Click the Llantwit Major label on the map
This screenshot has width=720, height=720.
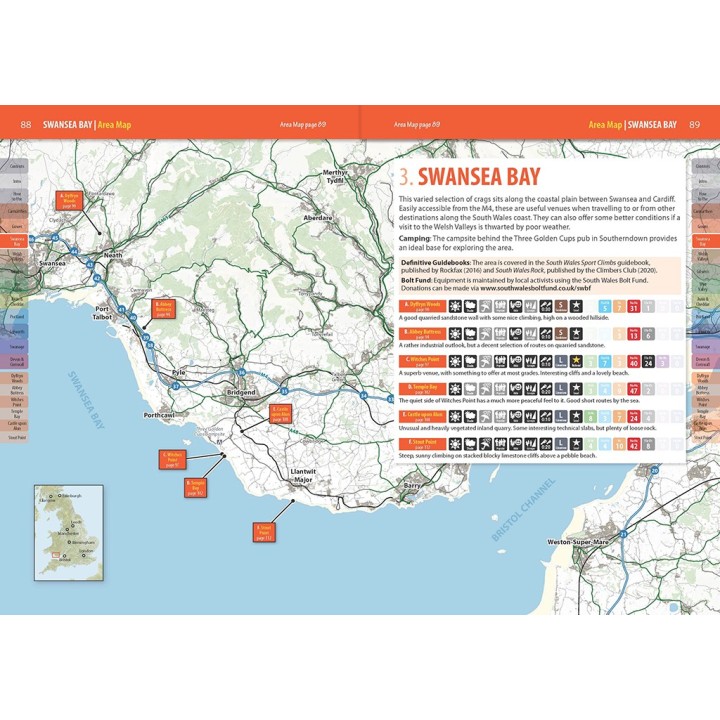pyautogui.click(x=303, y=475)
